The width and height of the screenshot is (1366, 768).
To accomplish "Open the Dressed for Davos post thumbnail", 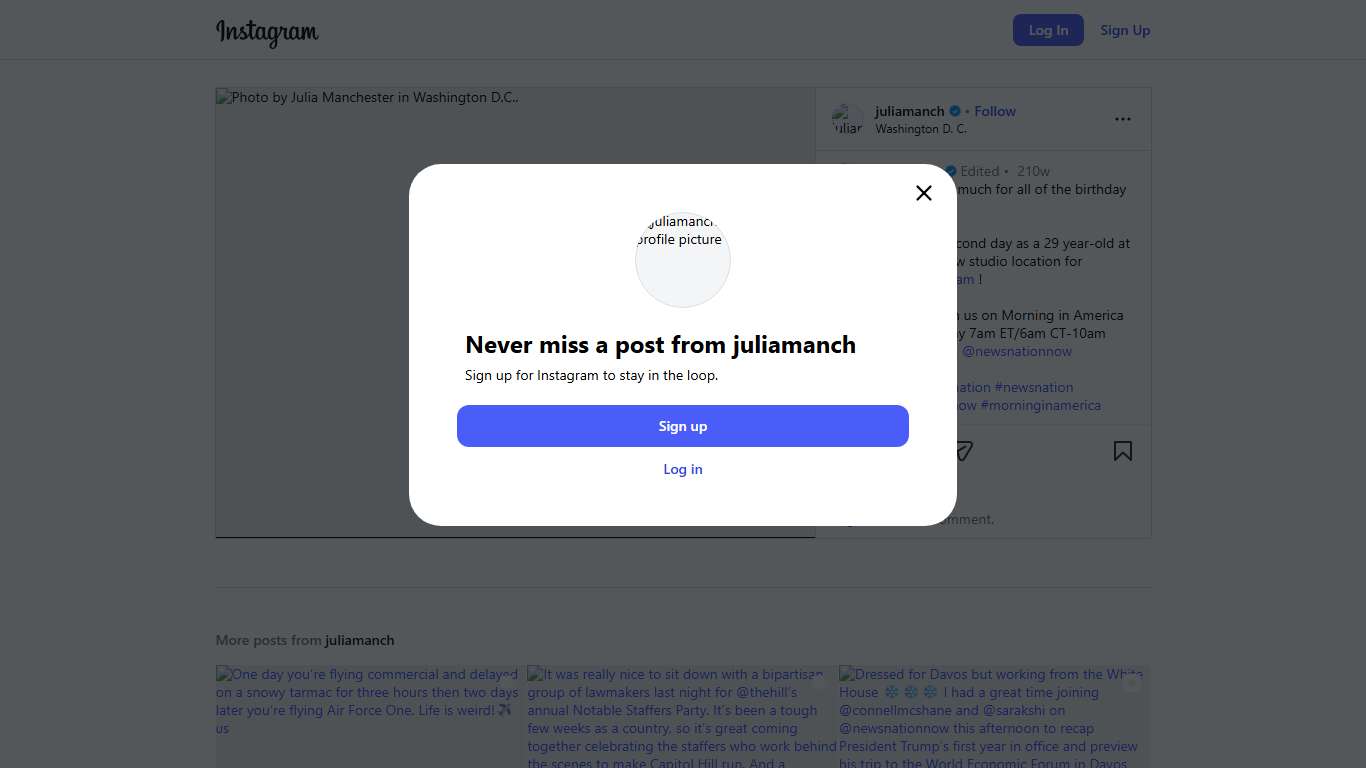I will click(993, 716).
